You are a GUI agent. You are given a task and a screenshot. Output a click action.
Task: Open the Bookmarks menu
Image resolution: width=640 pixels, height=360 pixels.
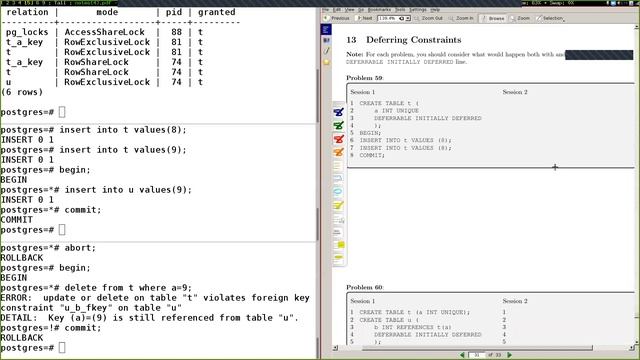pyautogui.click(x=379, y=9)
